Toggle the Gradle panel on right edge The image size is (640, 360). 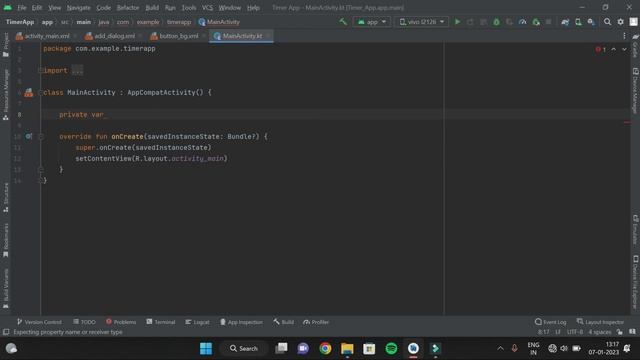pos(636,45)
